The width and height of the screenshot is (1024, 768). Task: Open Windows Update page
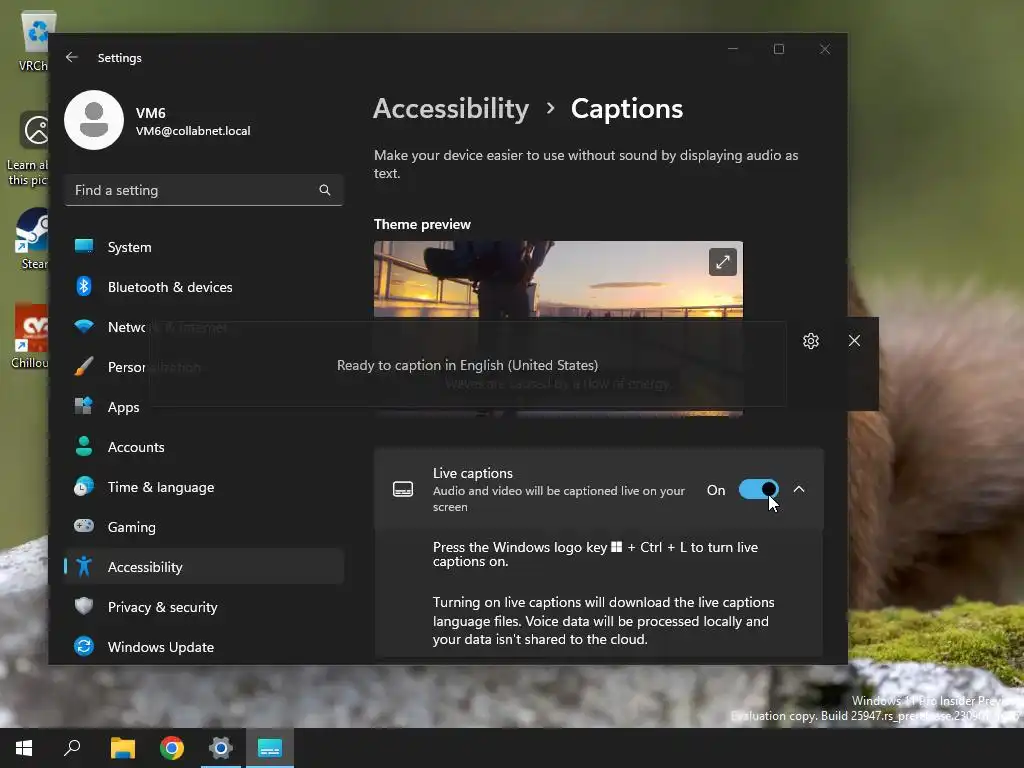[204, 647]
